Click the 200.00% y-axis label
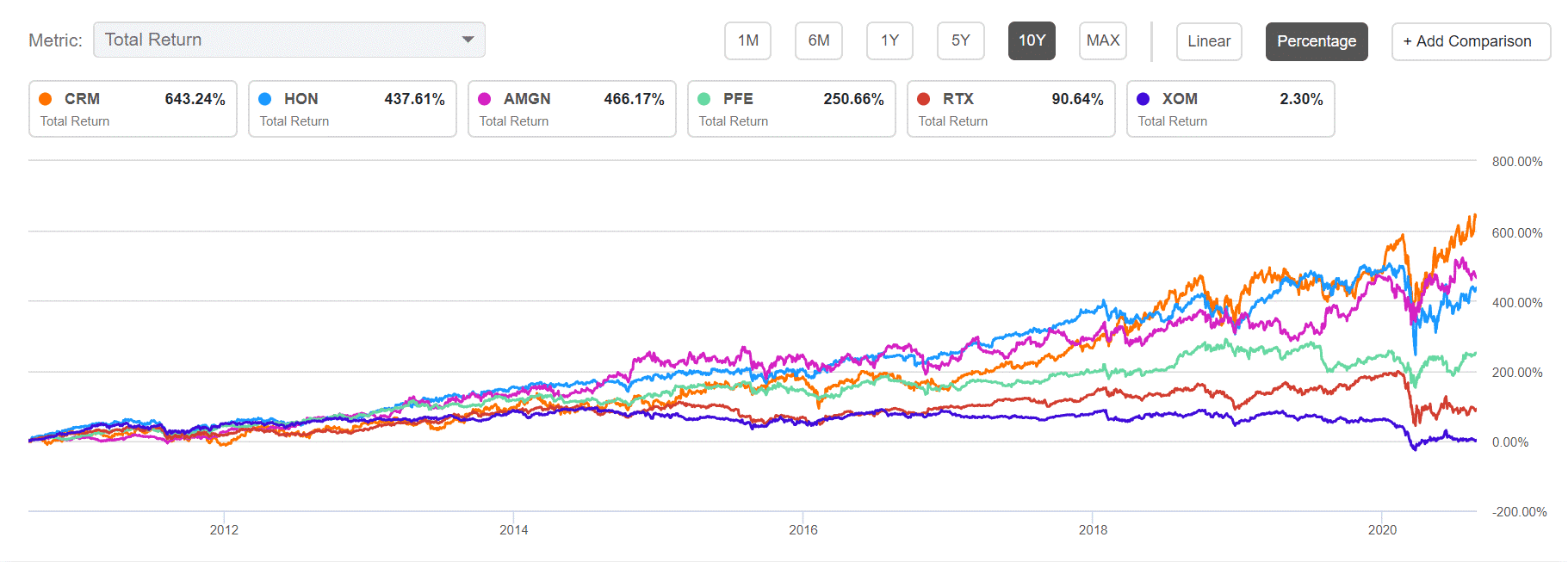The width and height of the screenshot is (1568, 562). pyautogui.click(x=1517, y=373)
